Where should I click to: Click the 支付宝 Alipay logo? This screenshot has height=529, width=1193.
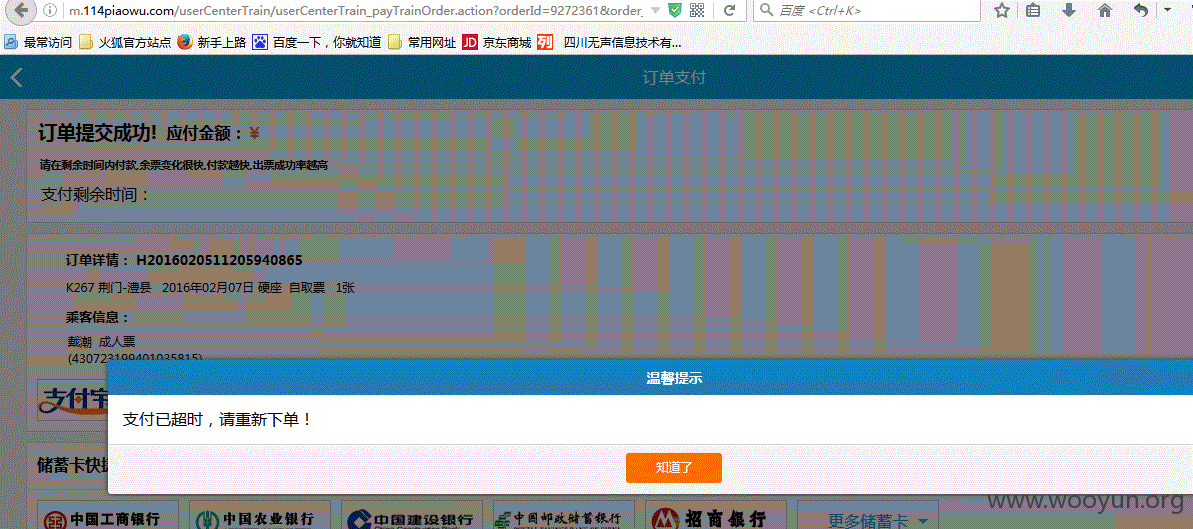(x=73, y=400)
